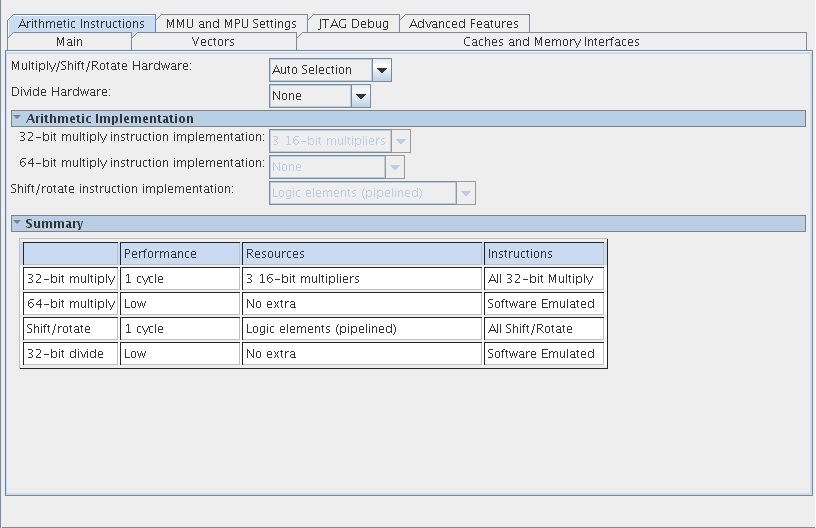Open Caches and Memory Interfaces tab

point(551,42)
